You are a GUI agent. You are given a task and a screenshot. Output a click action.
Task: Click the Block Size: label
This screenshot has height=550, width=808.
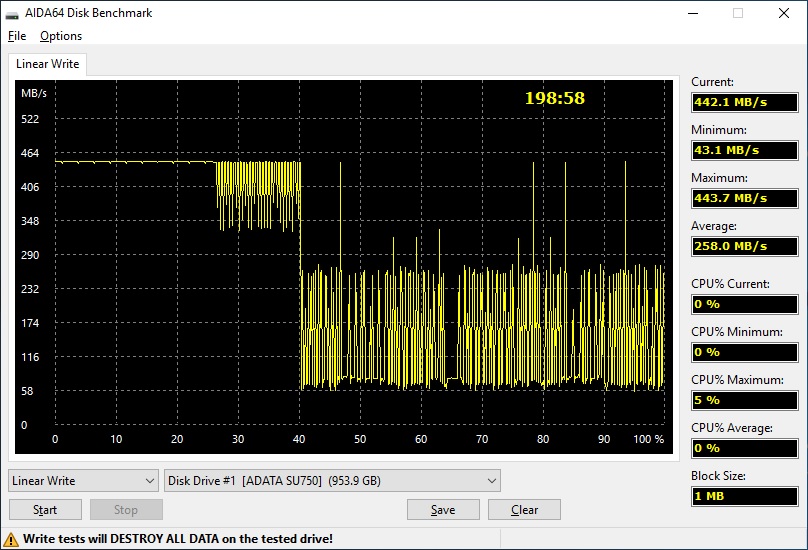[x=718, y=476]
